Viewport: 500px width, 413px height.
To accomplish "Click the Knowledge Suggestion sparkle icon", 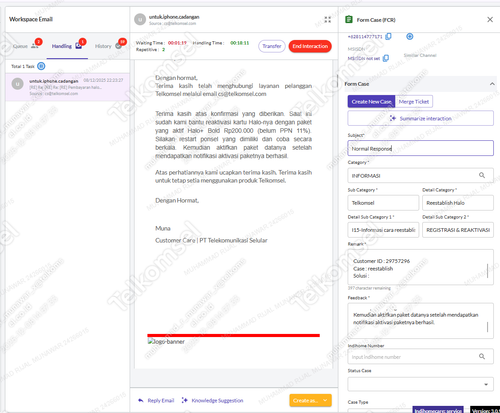I will coord(184,400).
